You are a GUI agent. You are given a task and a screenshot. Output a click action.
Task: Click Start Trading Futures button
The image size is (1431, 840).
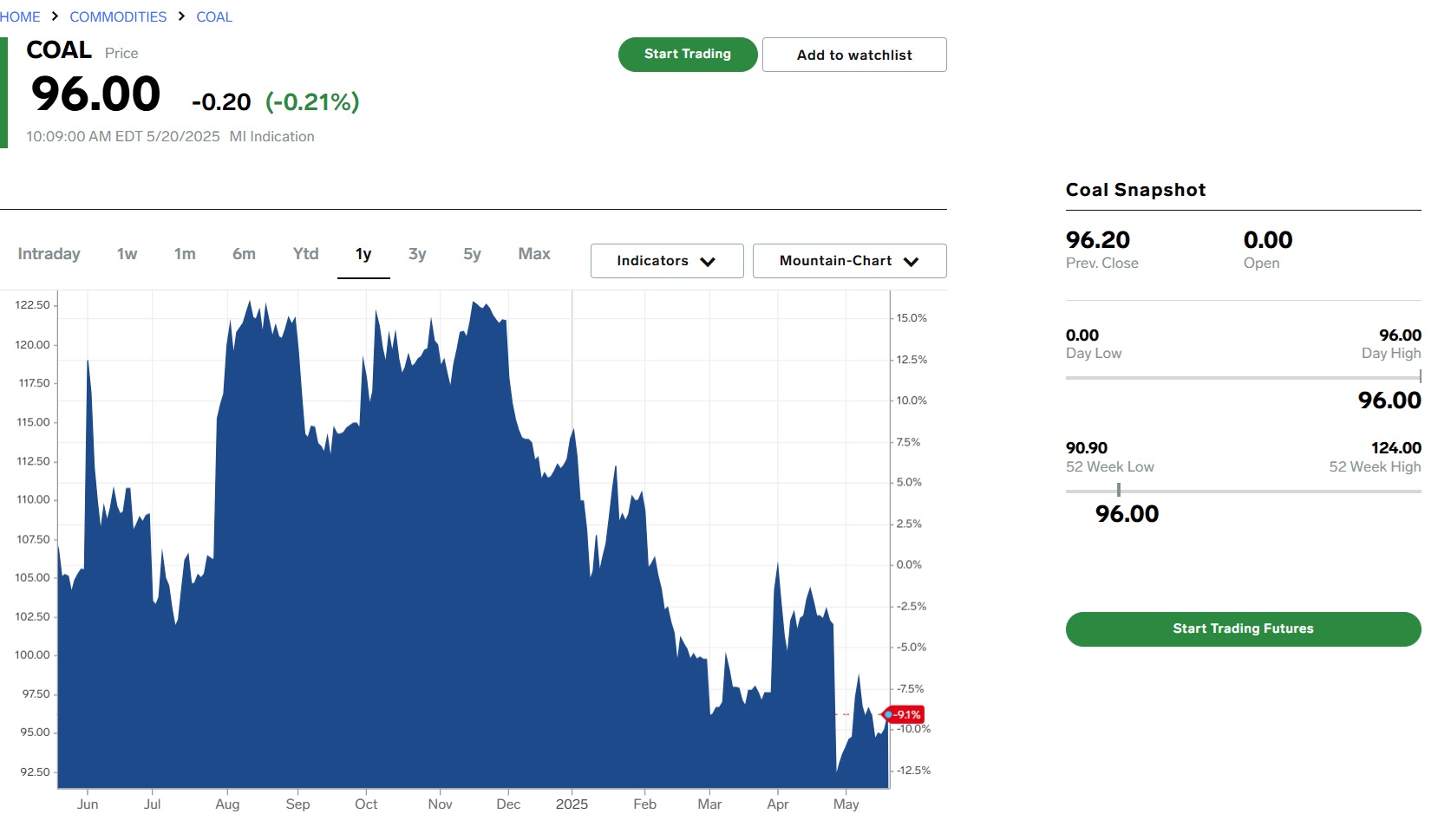point(1243,629)
